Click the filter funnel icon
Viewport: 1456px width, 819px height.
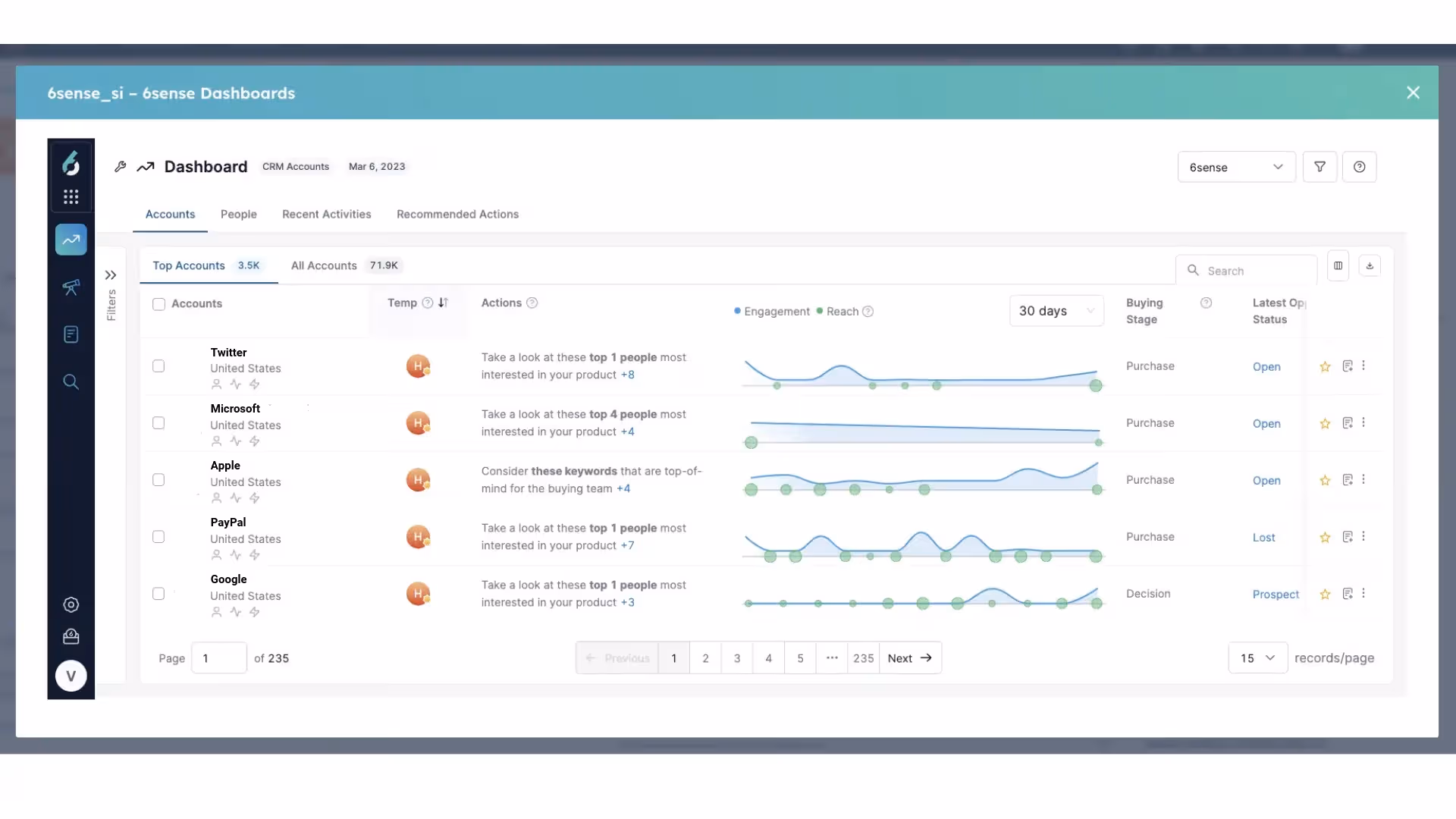1320,167
